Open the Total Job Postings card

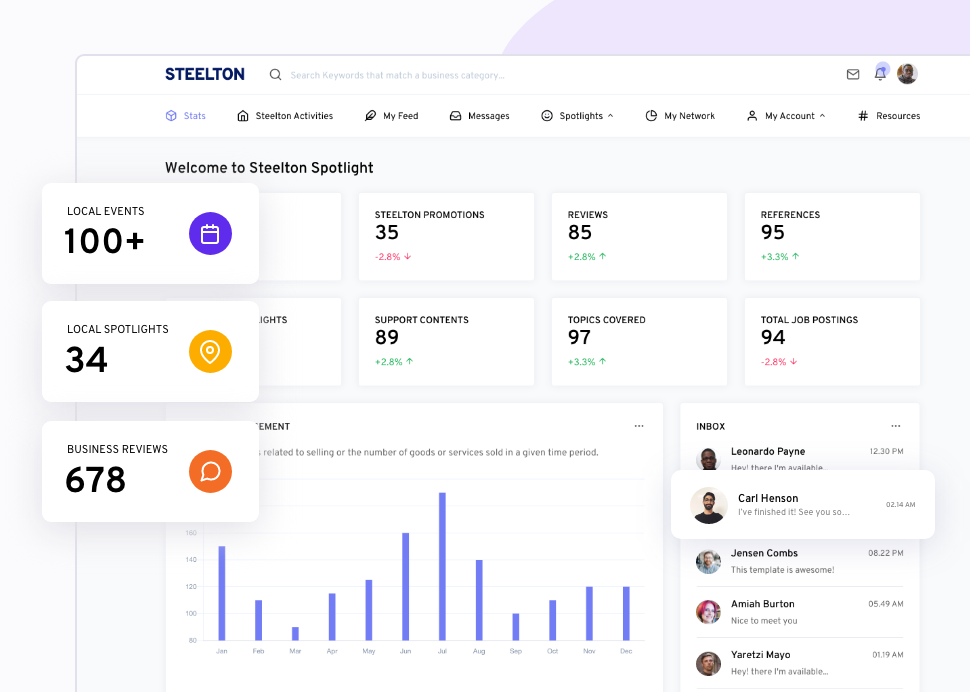832,342
